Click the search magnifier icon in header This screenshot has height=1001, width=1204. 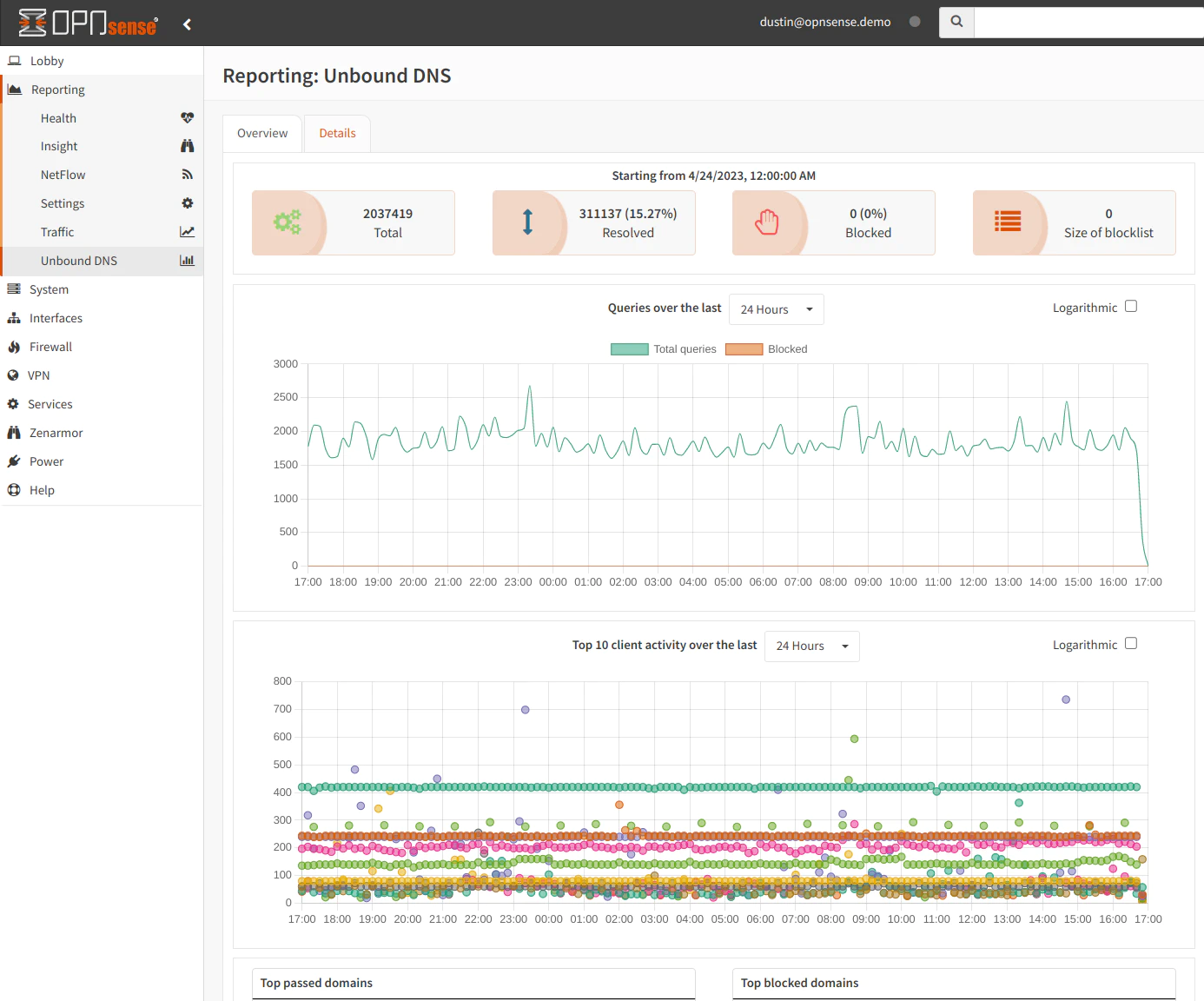pyautogui.click(x=956, y=23)
